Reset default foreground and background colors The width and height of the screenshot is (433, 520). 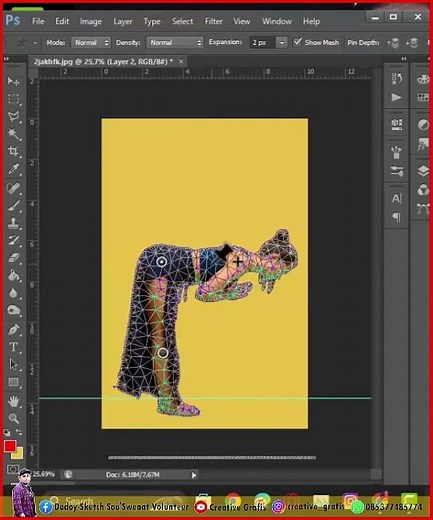(x=7, y=433)
